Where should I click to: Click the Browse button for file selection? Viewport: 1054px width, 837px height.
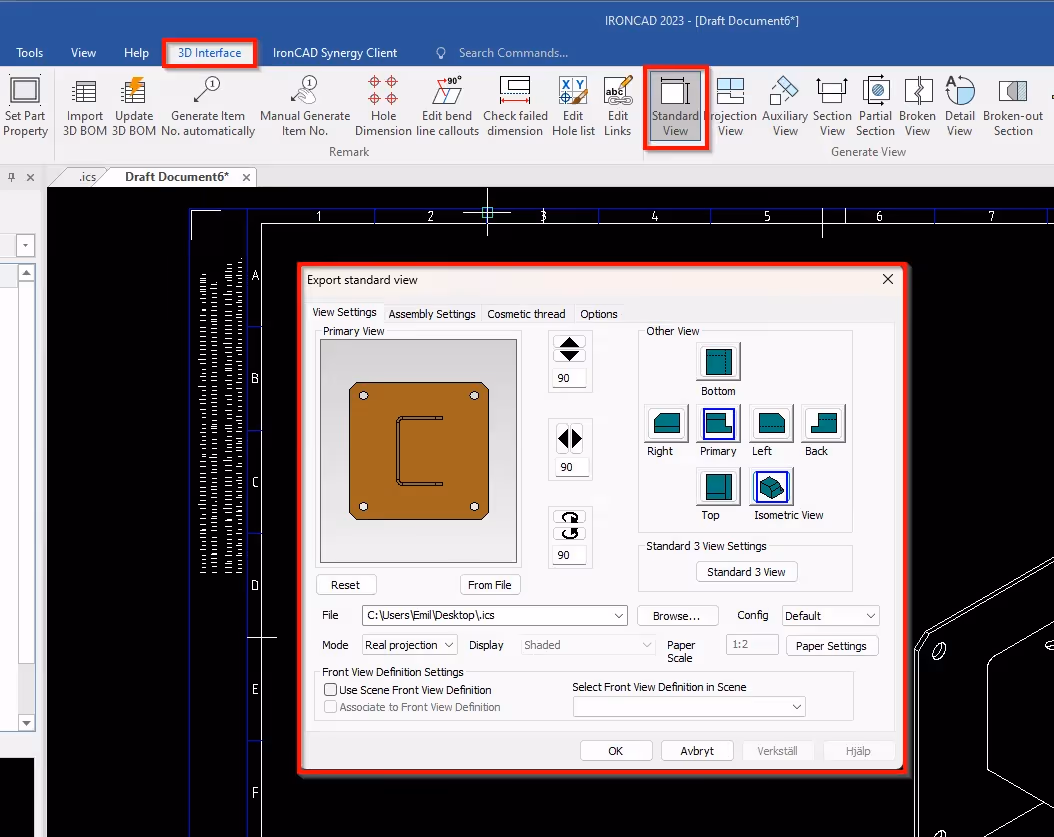pyautogui.click(x=678, y=615)
